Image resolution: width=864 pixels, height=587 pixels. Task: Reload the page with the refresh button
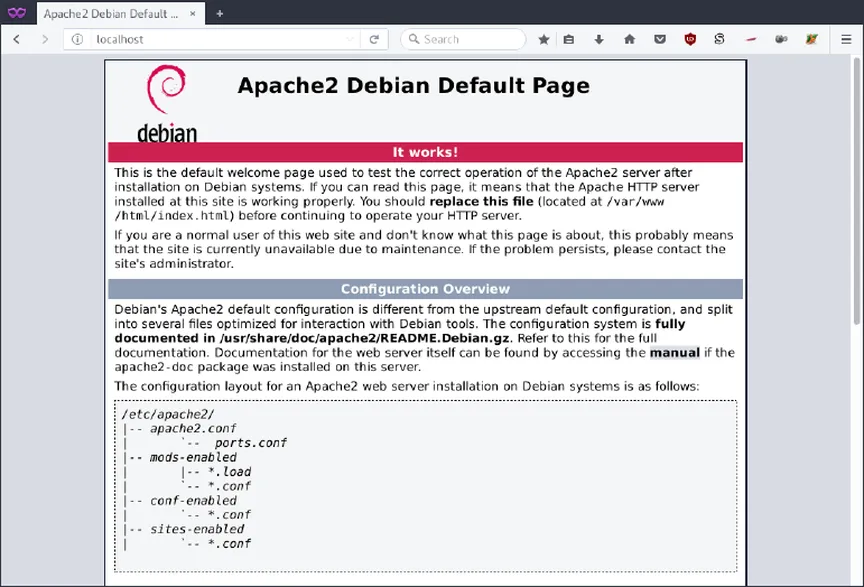coord(374,39)
